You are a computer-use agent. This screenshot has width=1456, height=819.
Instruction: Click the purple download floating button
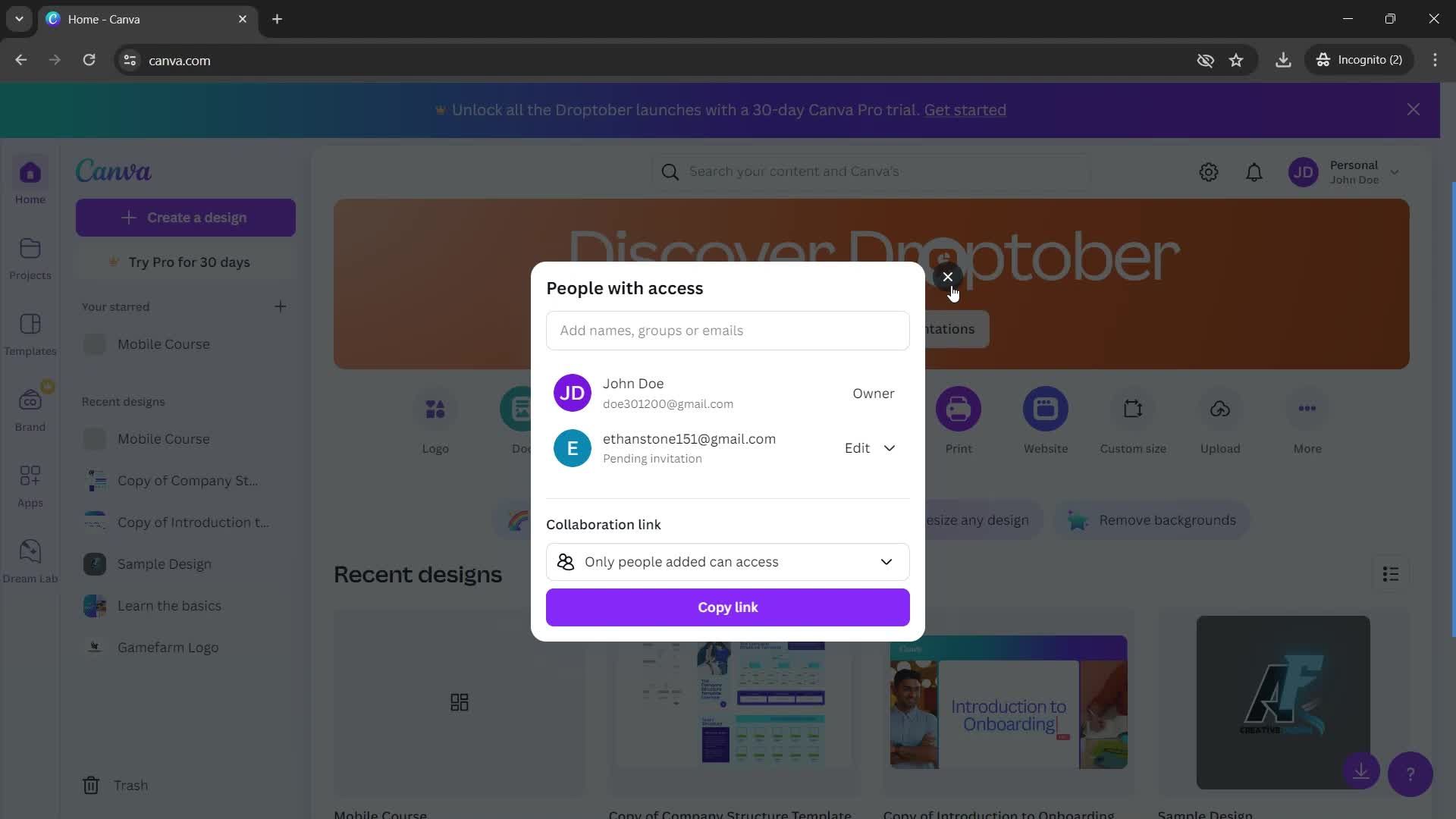(1361, 771)
